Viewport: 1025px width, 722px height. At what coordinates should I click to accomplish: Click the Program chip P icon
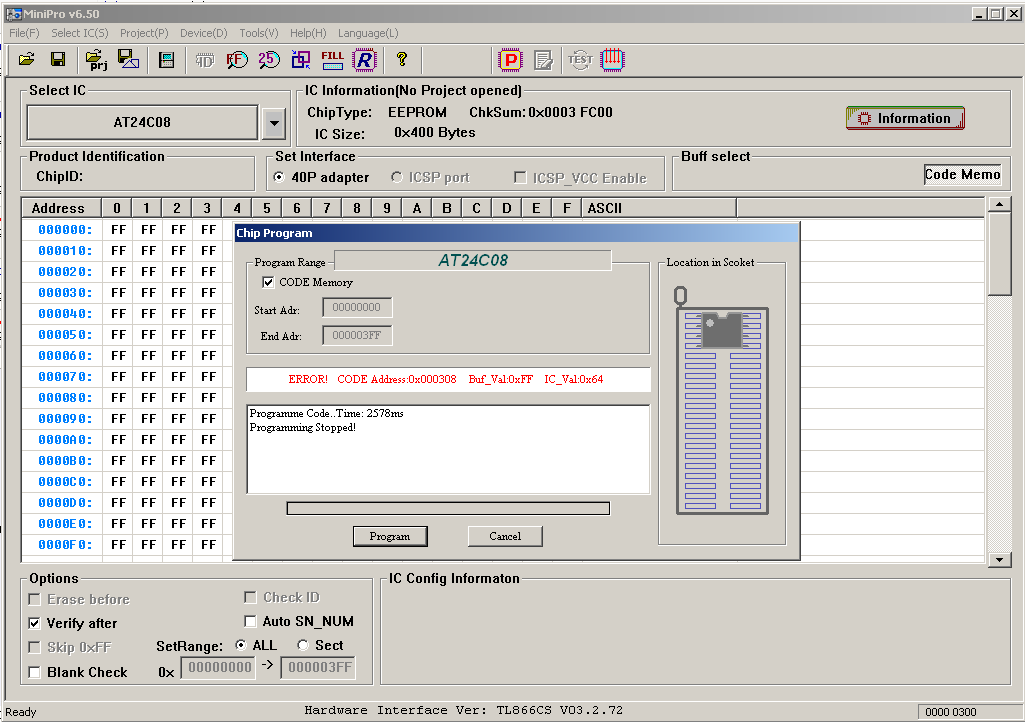[x=510, y=60]
